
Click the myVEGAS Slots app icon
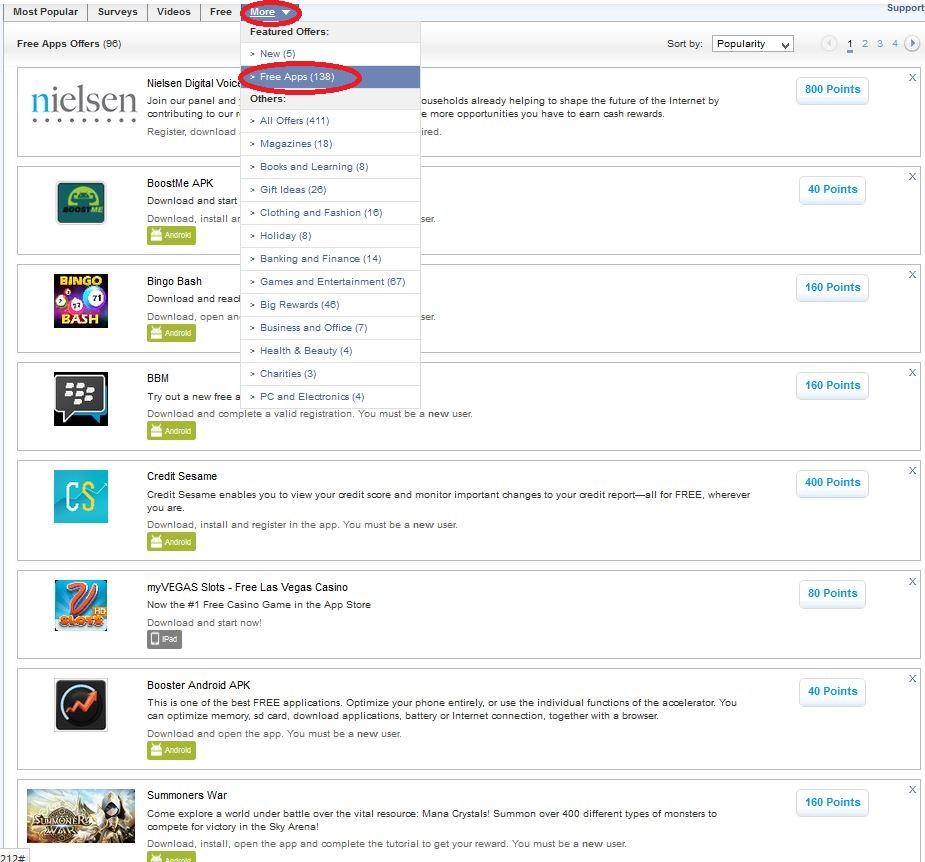(x=81, y=605)
